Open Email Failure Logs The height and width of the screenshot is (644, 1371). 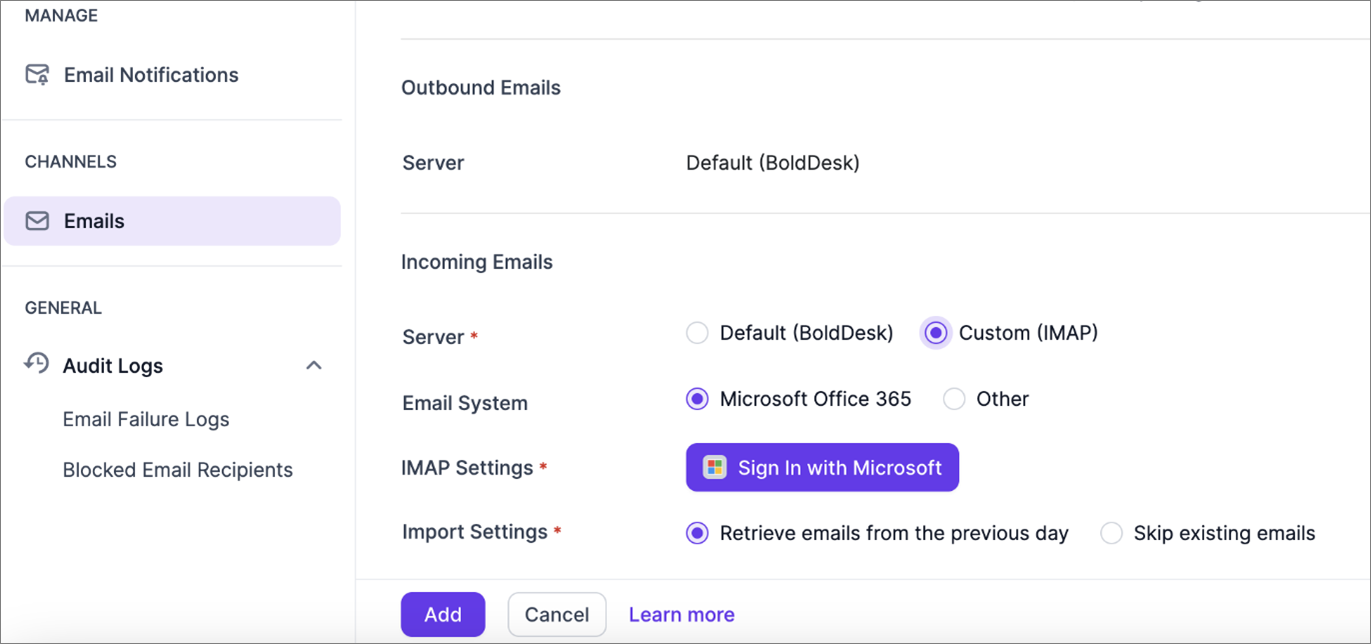(x=146, y=419)
